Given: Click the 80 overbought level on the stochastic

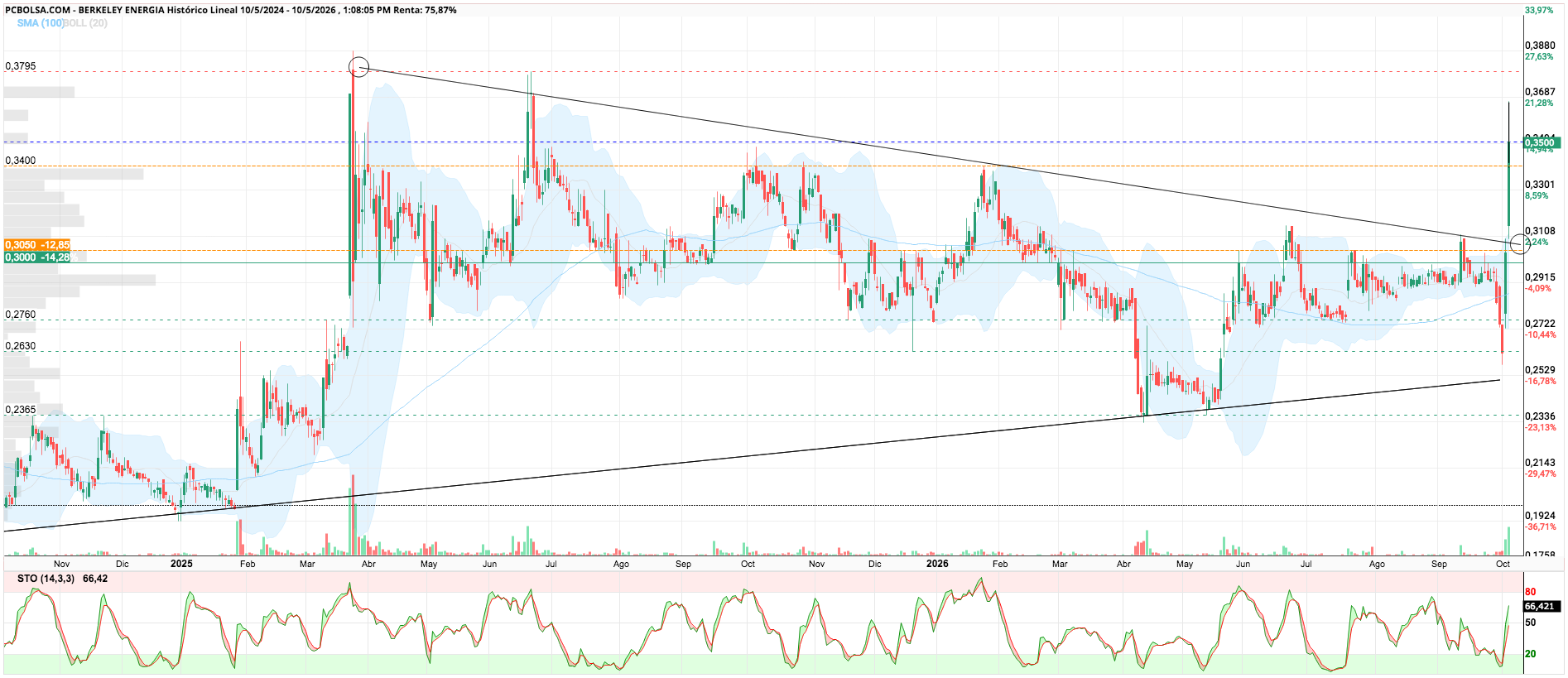Looking at the screenshot, I should tap(1531, 592).
